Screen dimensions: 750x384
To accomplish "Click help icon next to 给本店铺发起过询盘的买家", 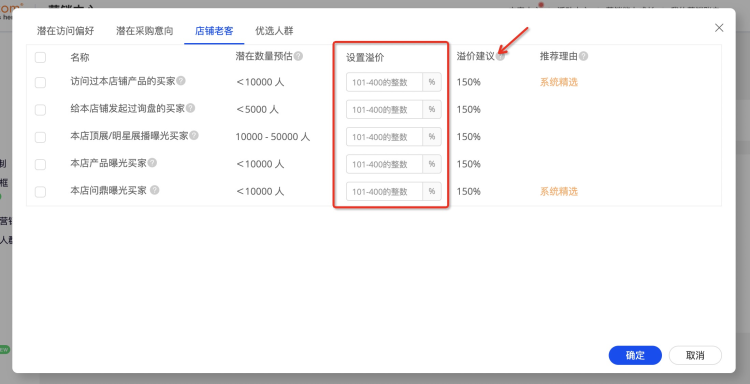I will pos(190,108).
